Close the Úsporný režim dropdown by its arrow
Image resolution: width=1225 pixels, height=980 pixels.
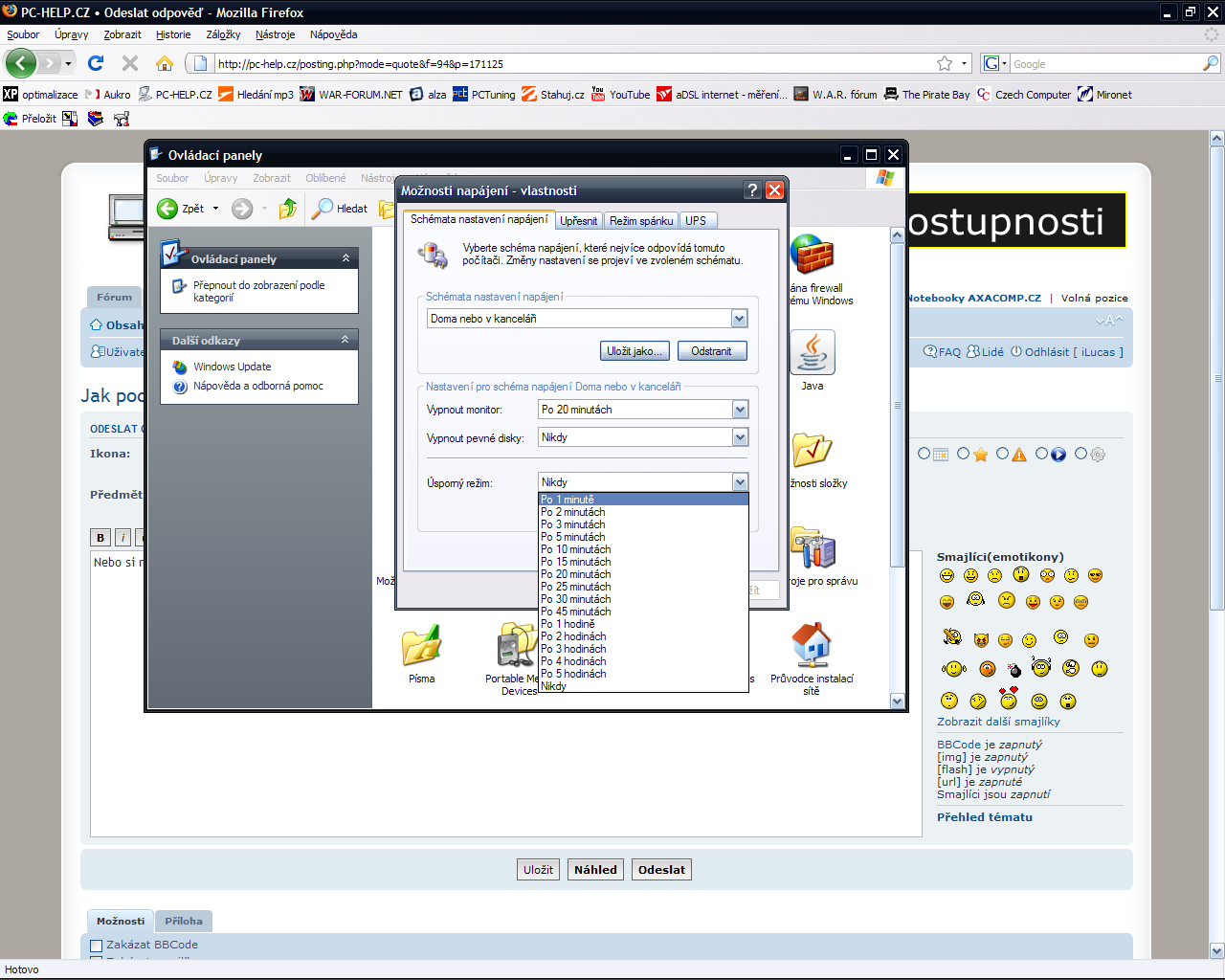tap(739, 482)
